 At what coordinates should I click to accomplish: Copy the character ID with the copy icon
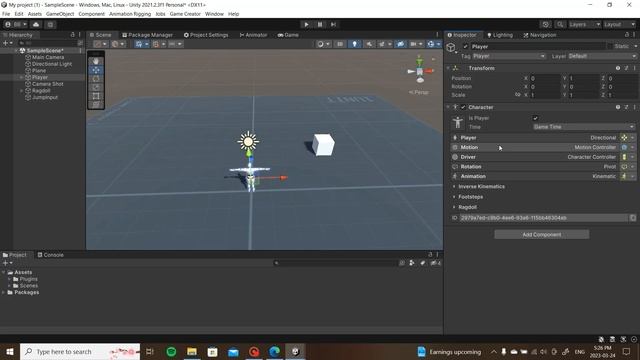tap(633, 218)
